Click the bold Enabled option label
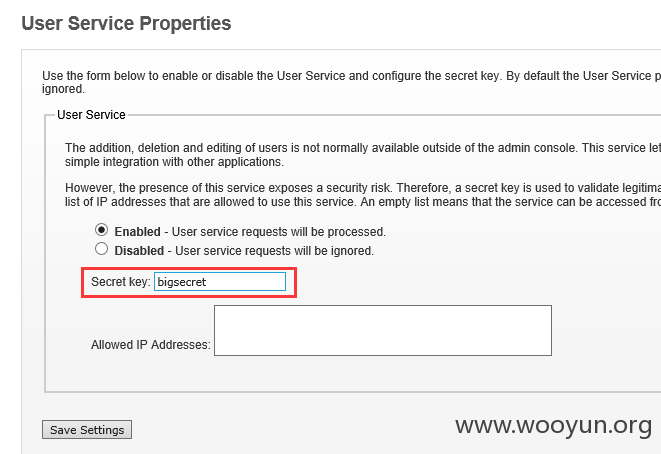The height and width of the screenshot is (454, 661). (x=137, y=232)
